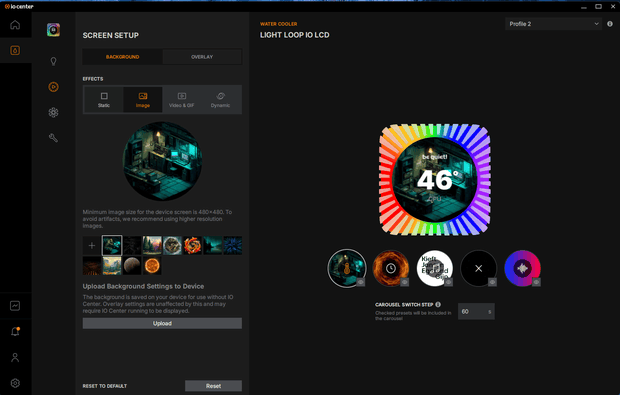The height and width of the screenshot is (395, 620).
Task: Open the monitoring graph icon in the sidebar
Action: (15, 306)
